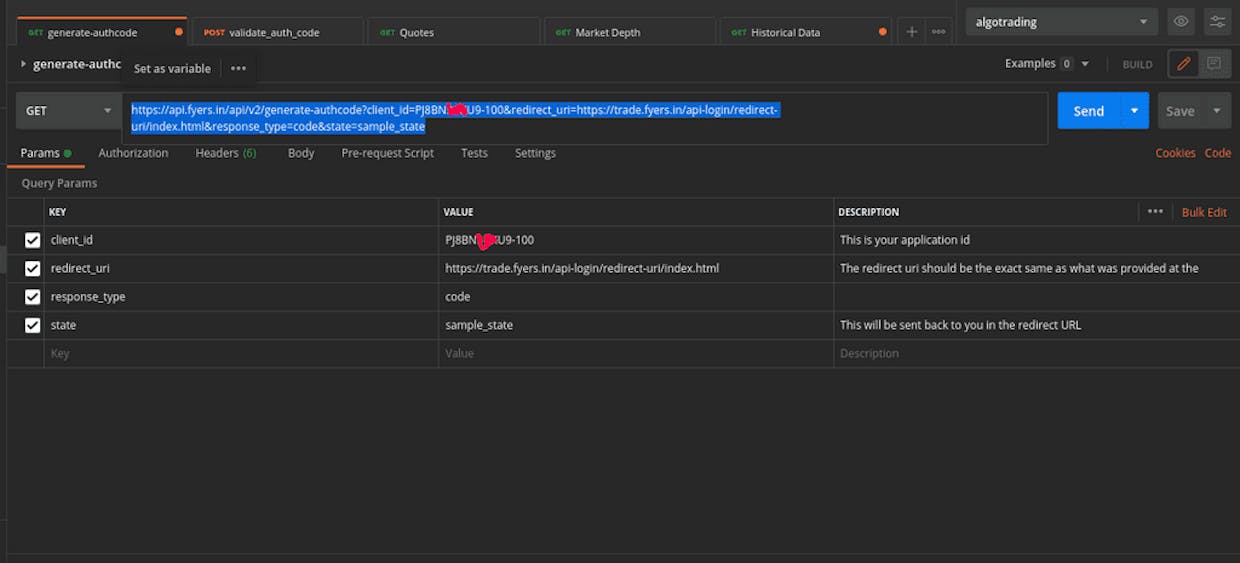Image resolution: width=1240 pixels, height=563 pixels.
Task: Click environment quick look eye icon
Action: 1181,22
